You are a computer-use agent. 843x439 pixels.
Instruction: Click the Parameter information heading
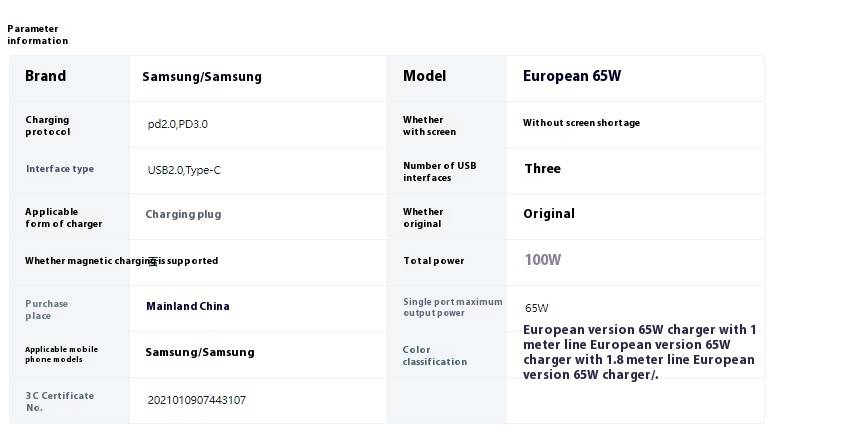point(38,35)
